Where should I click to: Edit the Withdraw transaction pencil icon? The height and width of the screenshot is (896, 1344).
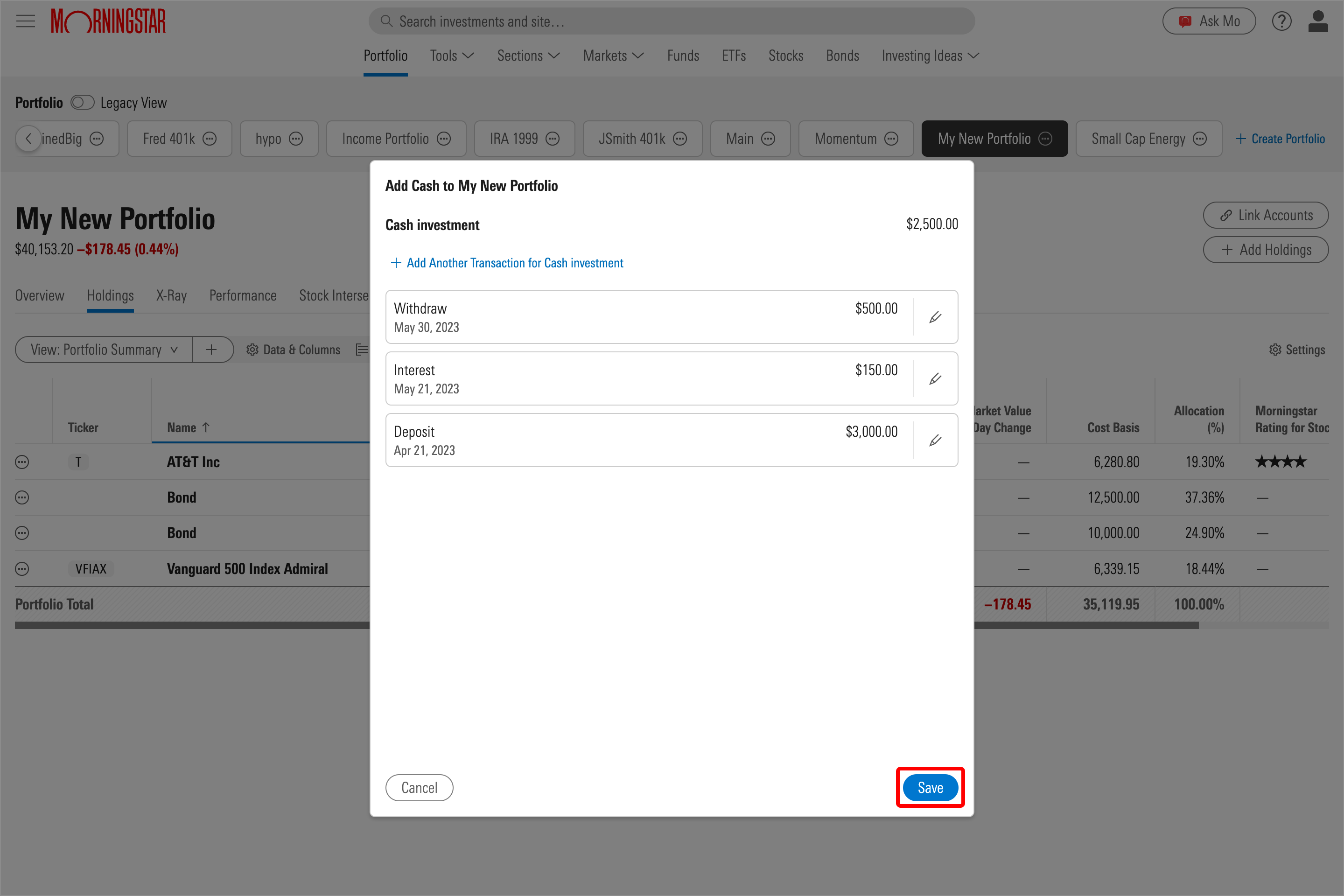tap(935, 317)
